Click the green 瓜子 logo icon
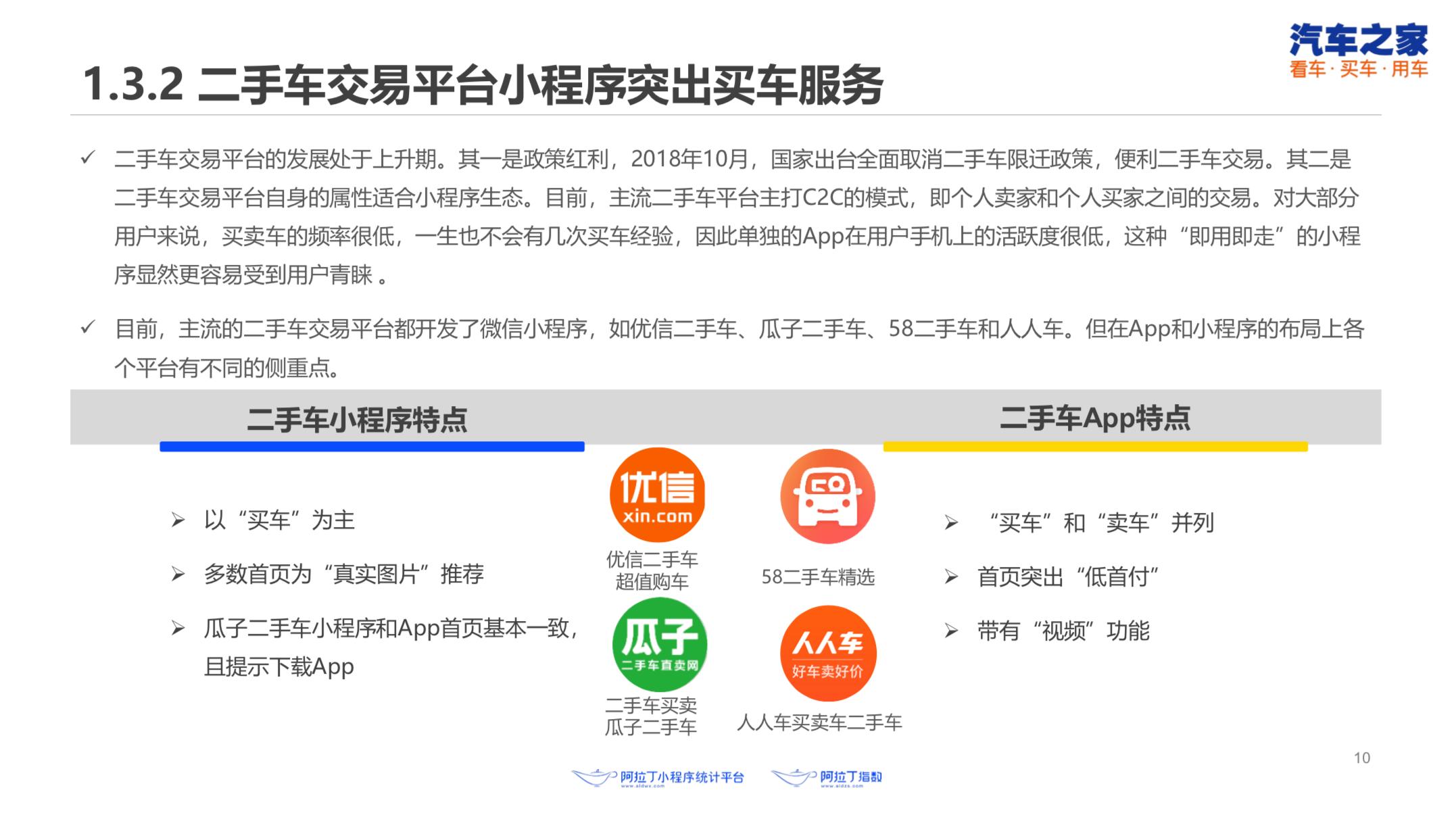 659,644
